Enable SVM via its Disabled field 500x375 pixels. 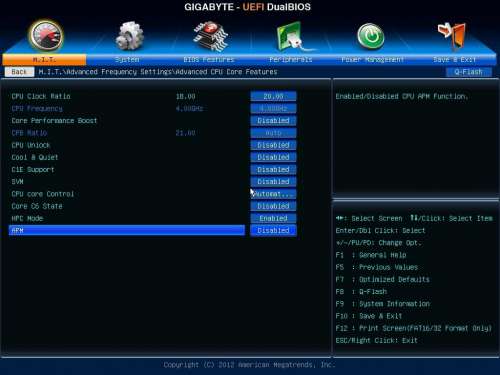pyautogui.click(x=273, y=182)
